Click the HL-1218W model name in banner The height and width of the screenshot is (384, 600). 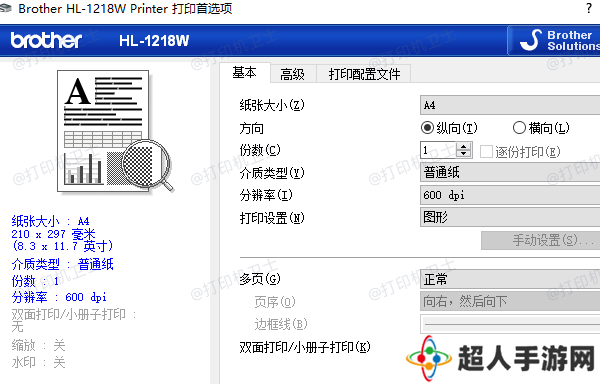pyautogui.click(x=154, y=41)
